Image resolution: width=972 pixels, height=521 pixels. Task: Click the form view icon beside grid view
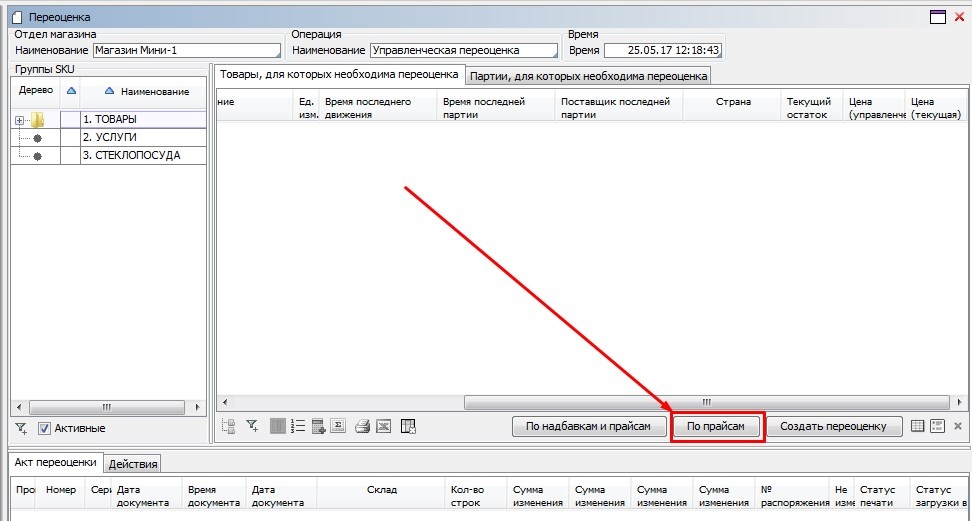[937, 426]
